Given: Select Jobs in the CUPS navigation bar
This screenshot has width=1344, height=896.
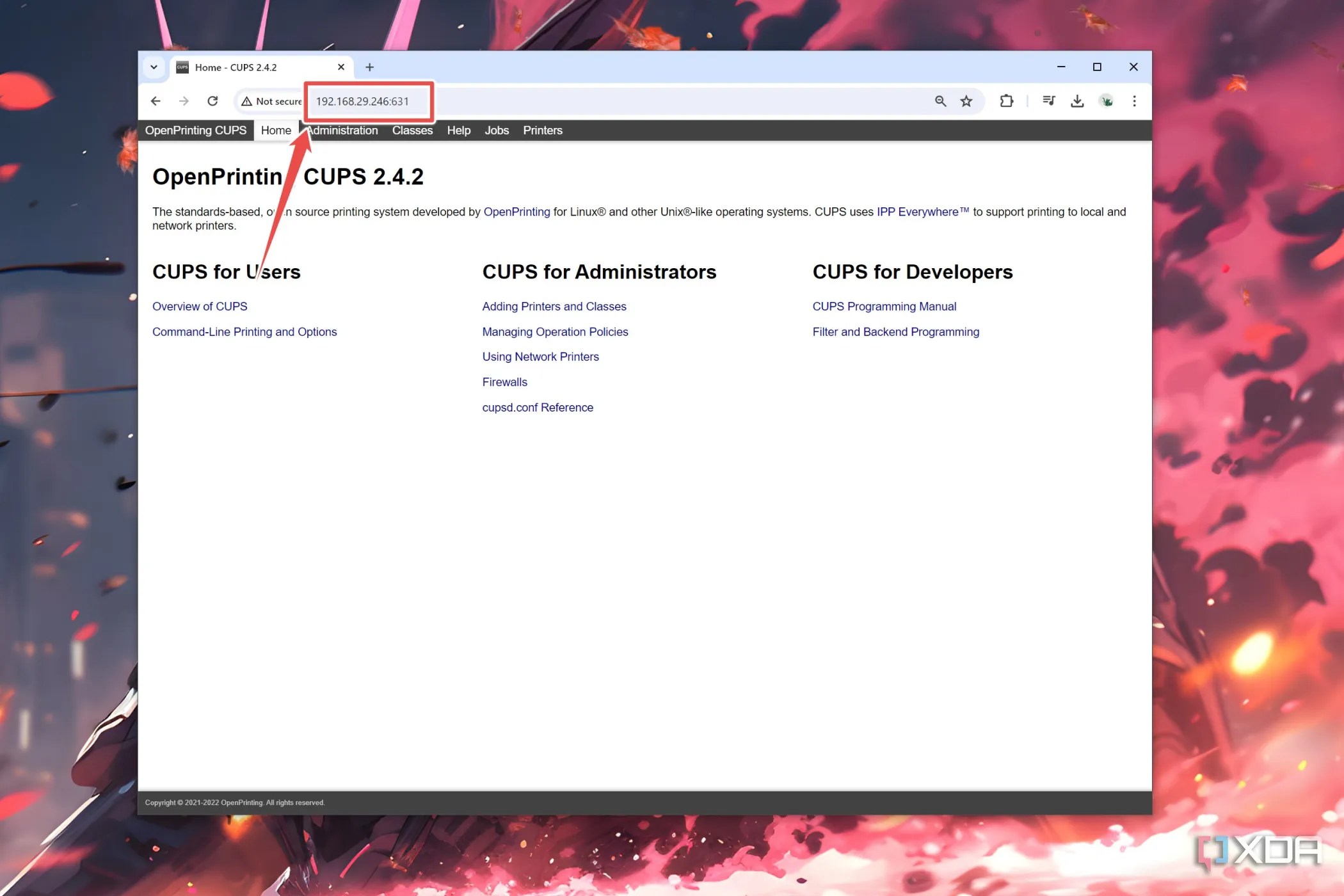Looking at the screenshot, I should click(x=497, y=130).
